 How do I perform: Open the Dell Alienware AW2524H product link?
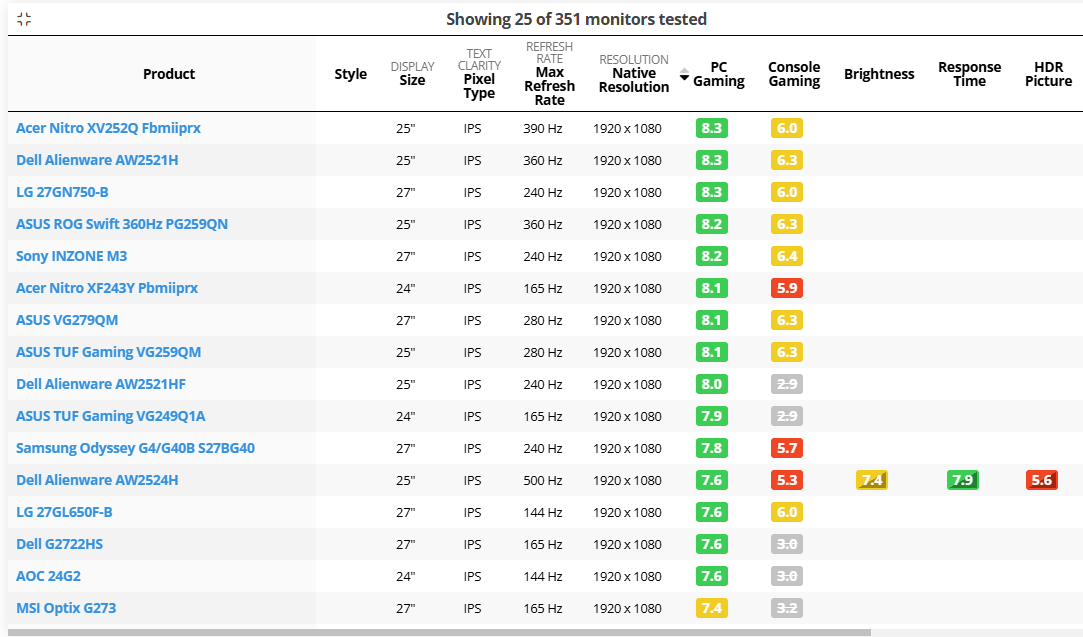coord(97,480)
